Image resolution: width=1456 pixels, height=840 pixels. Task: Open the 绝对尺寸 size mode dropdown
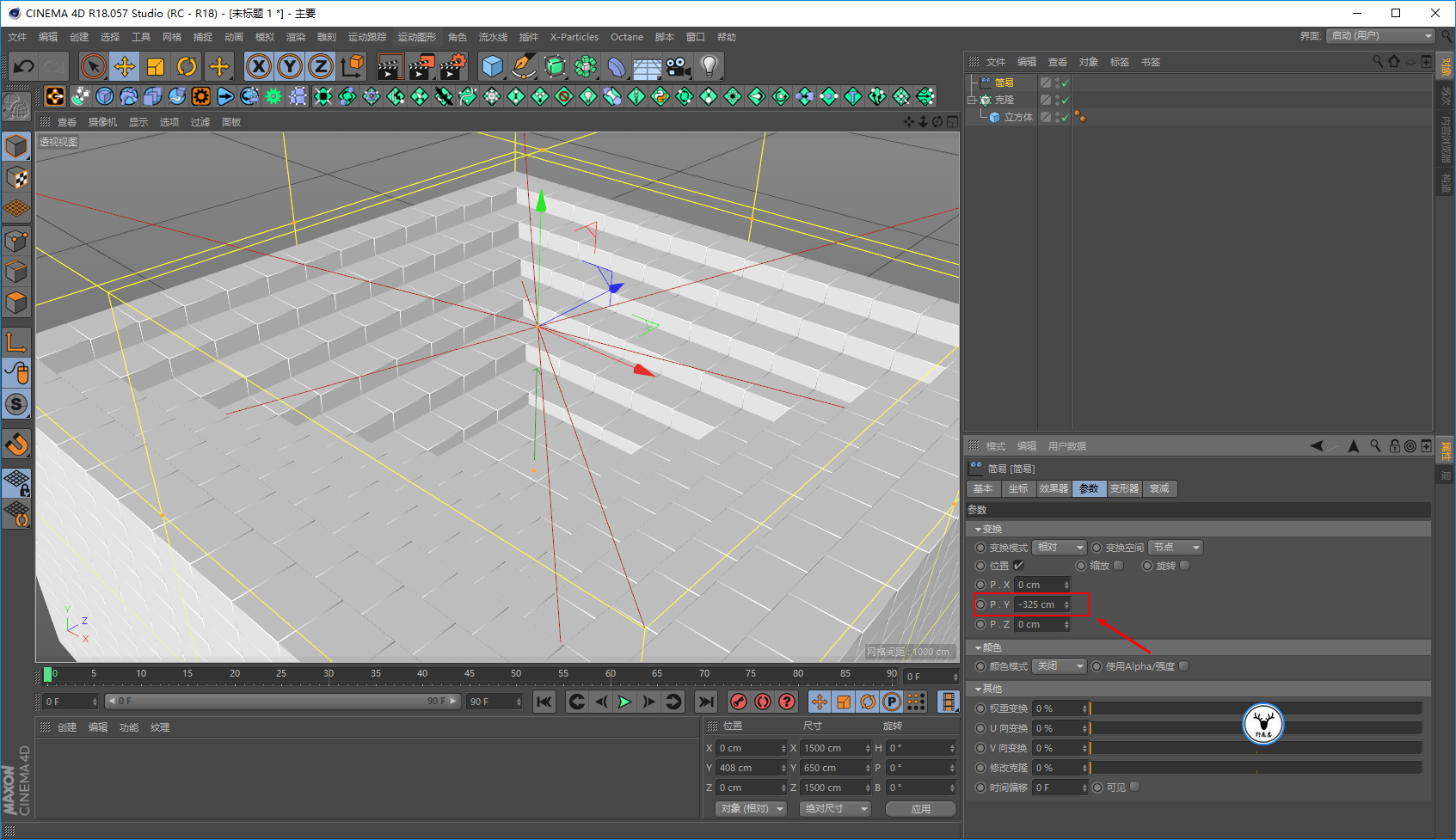click(836, 809)
